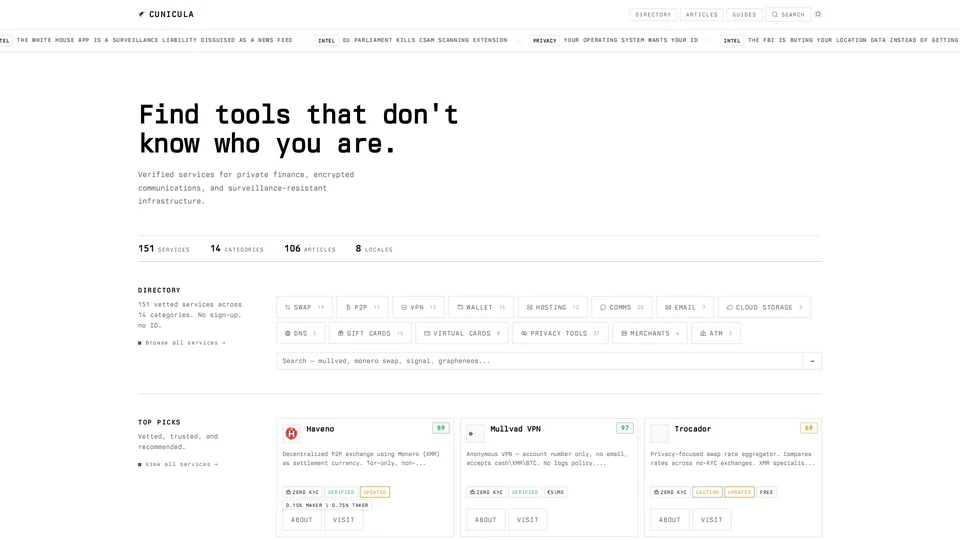Open the Mullvad VPN card title
960x540 pixels.
click(516, 429)
